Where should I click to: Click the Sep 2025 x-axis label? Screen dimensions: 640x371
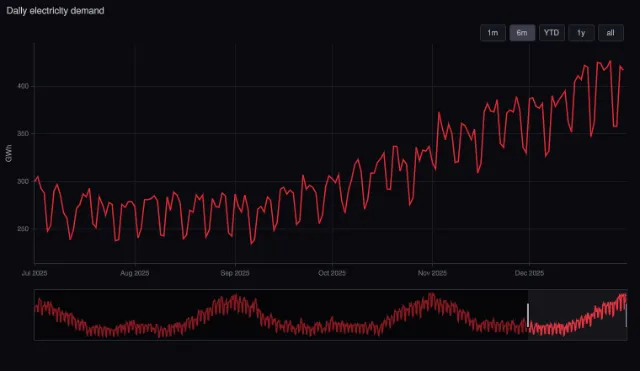[x=235, y=273]
